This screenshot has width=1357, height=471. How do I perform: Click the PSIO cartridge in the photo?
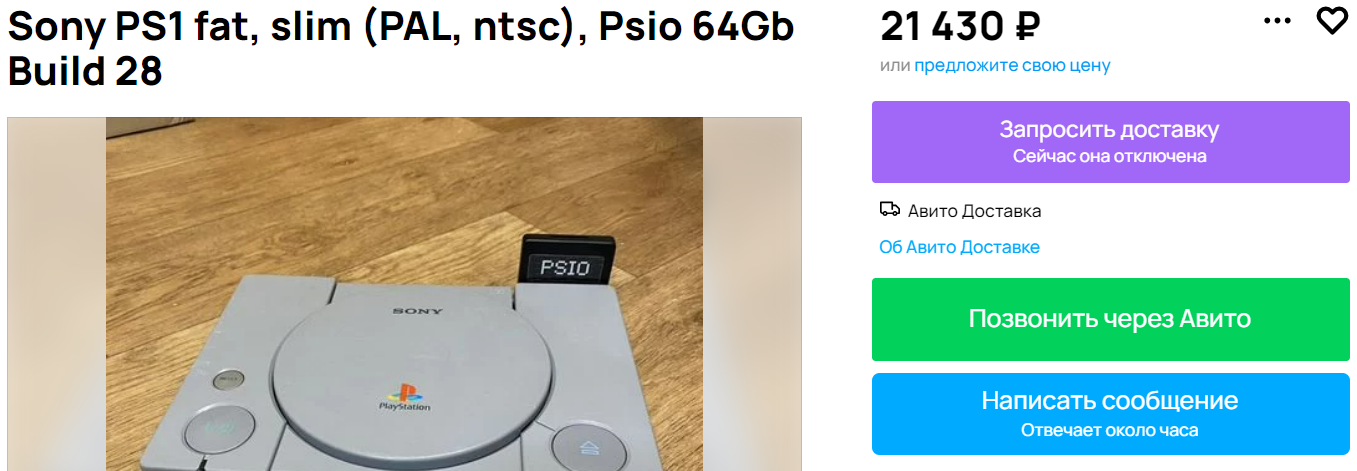coord(564,263)
